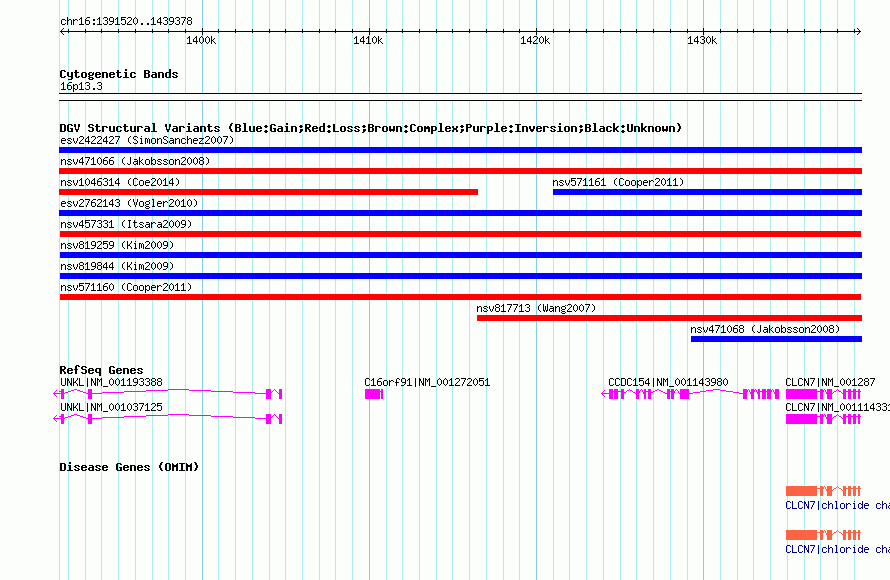Click the blue bar under esv2762143
890x580 pixels.
(x=460, y=213)
